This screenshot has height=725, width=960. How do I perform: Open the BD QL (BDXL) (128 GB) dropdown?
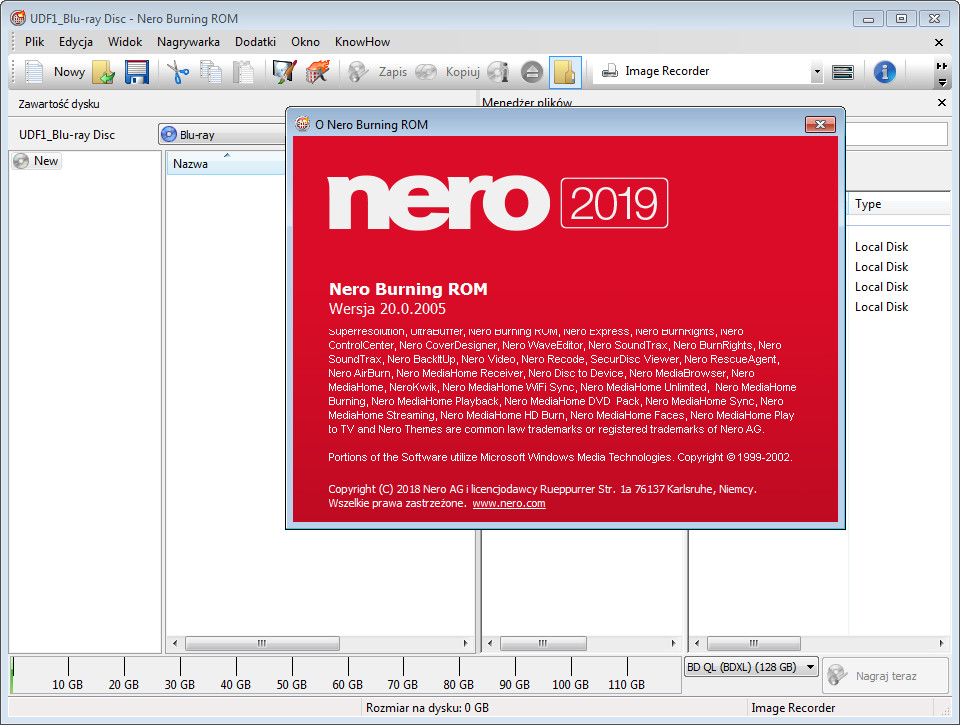coord(751,667)
